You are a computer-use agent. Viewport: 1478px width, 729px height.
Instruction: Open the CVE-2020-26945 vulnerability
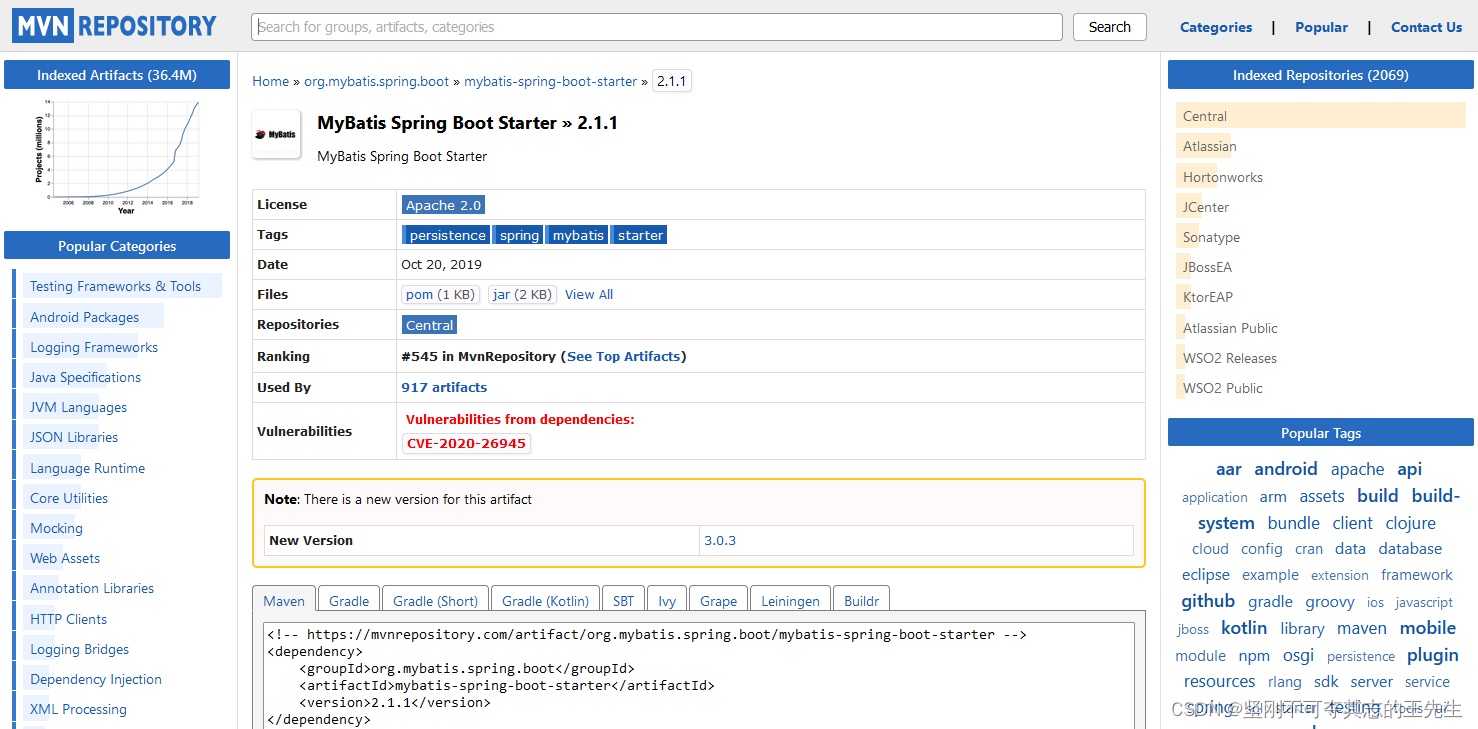(466, 443)
